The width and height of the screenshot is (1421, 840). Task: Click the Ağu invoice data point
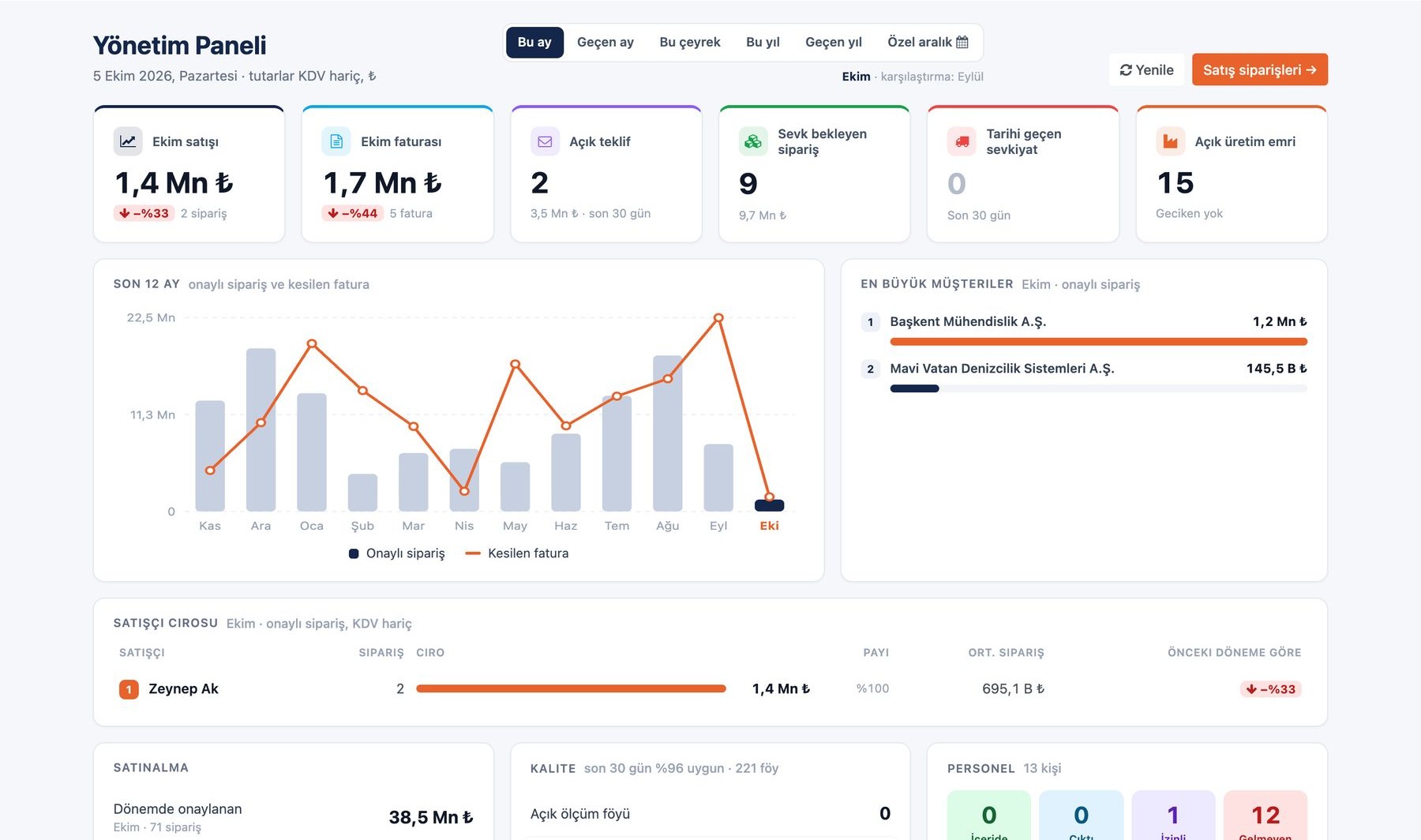point(668,379)
